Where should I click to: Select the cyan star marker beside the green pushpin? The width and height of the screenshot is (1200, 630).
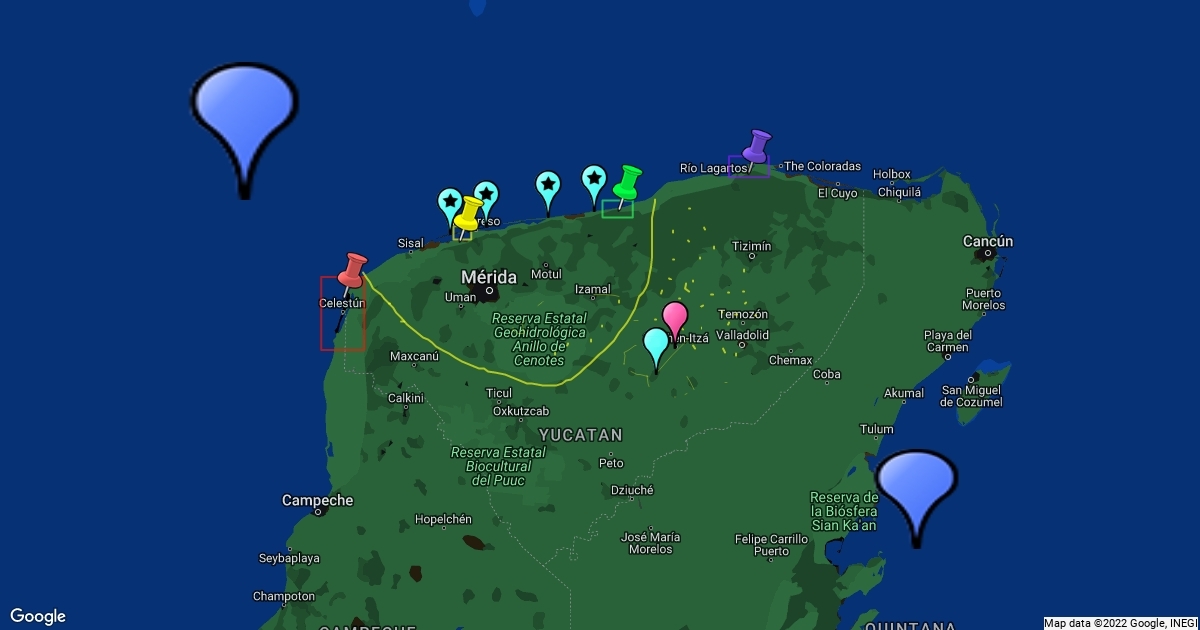coord(594,181)
